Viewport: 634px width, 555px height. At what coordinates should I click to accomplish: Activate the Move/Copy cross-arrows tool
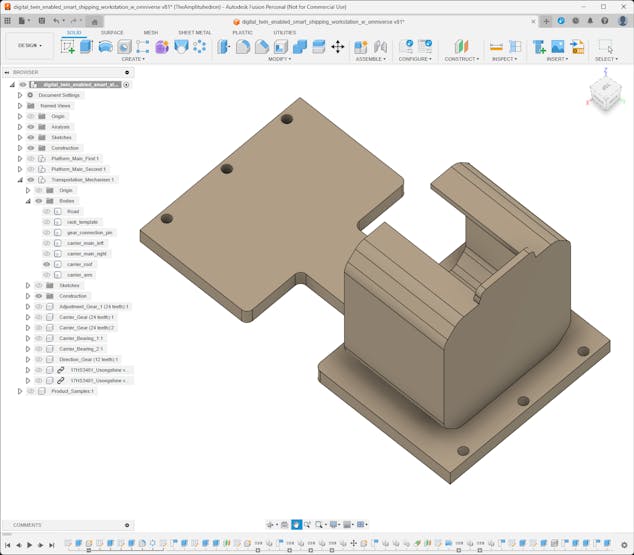click(x=337, y=47)
